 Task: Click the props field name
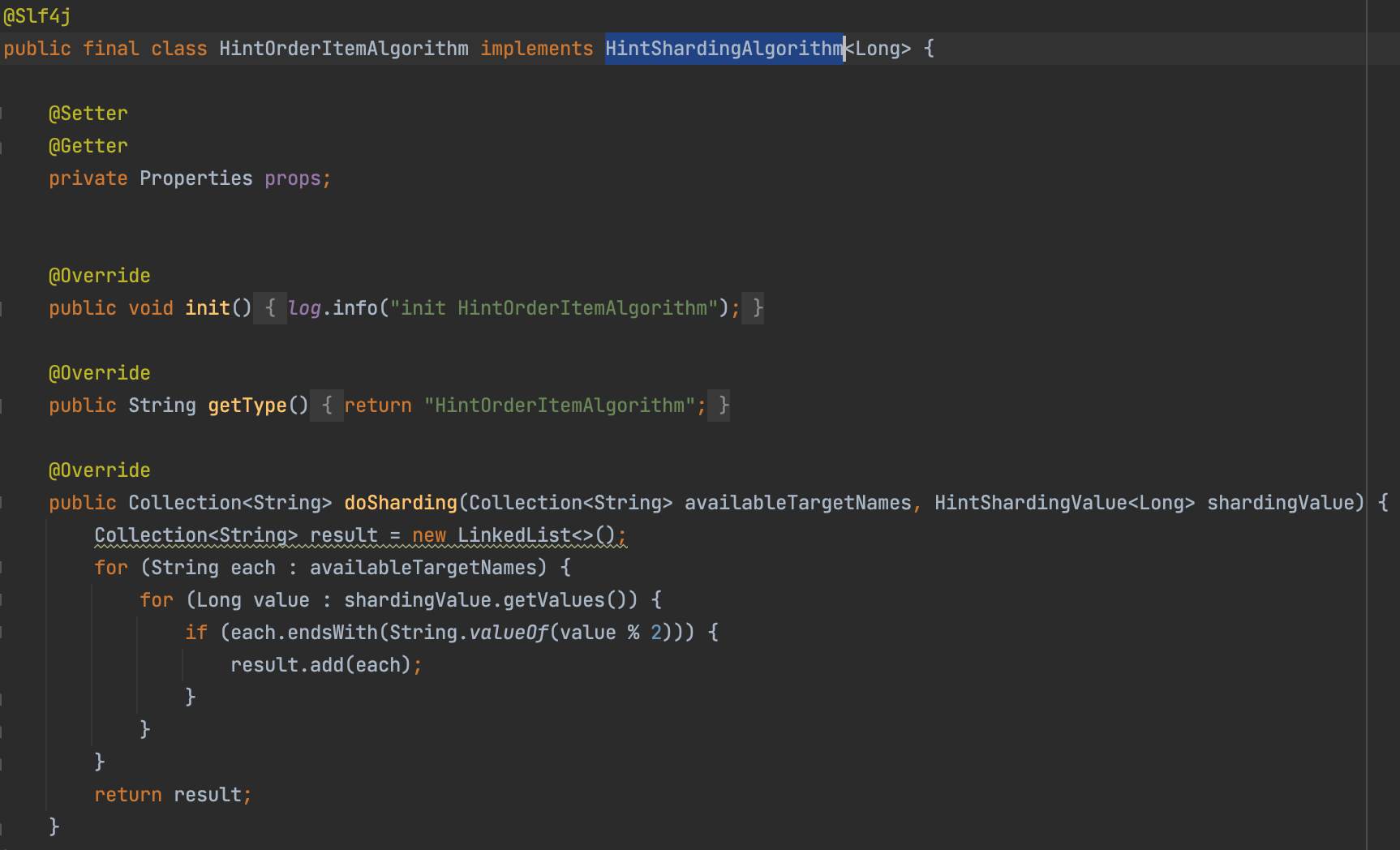[x=293, y=178]
